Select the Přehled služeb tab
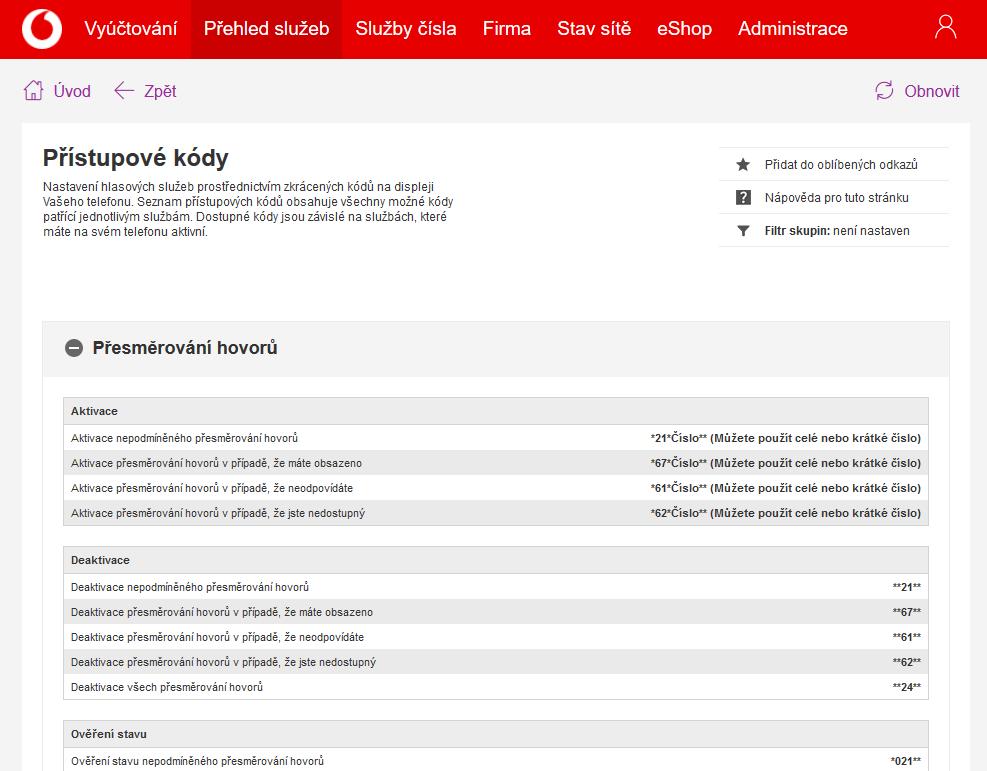This screenshot has height=771, width=987. [x=266, y=29]
